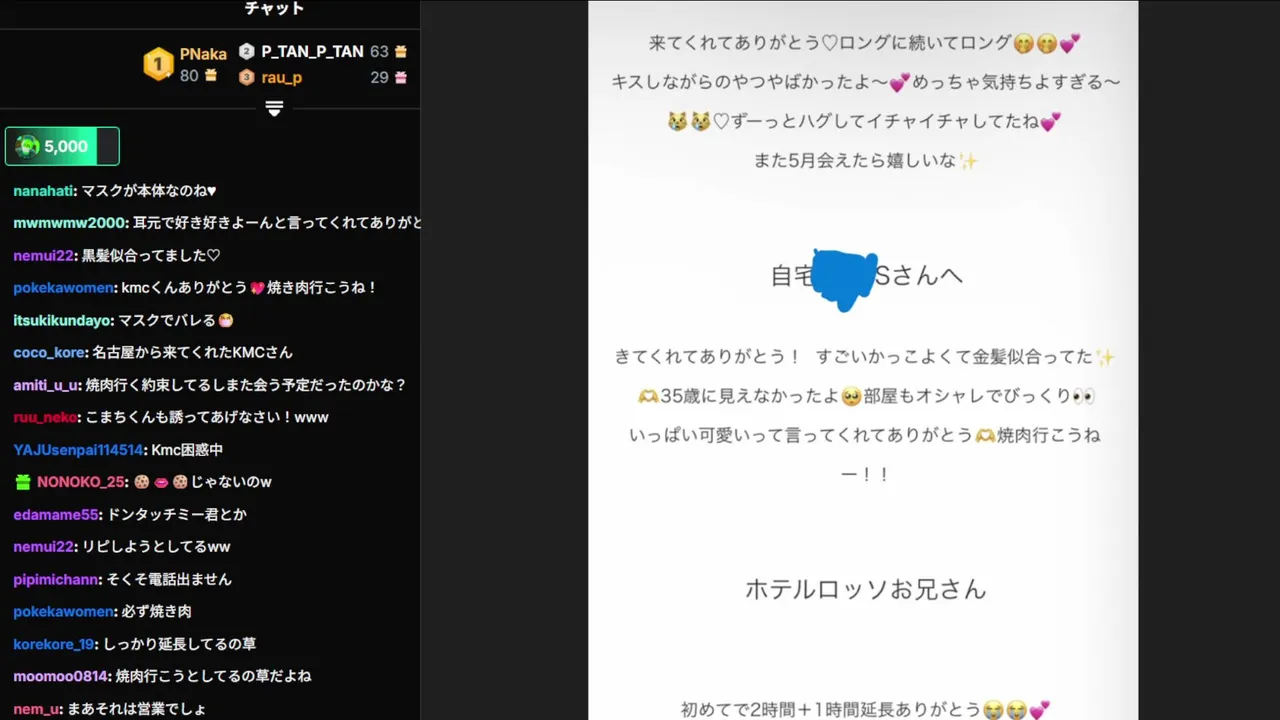Open rau_p's leaderboard profile

click(x=282, y=77)
